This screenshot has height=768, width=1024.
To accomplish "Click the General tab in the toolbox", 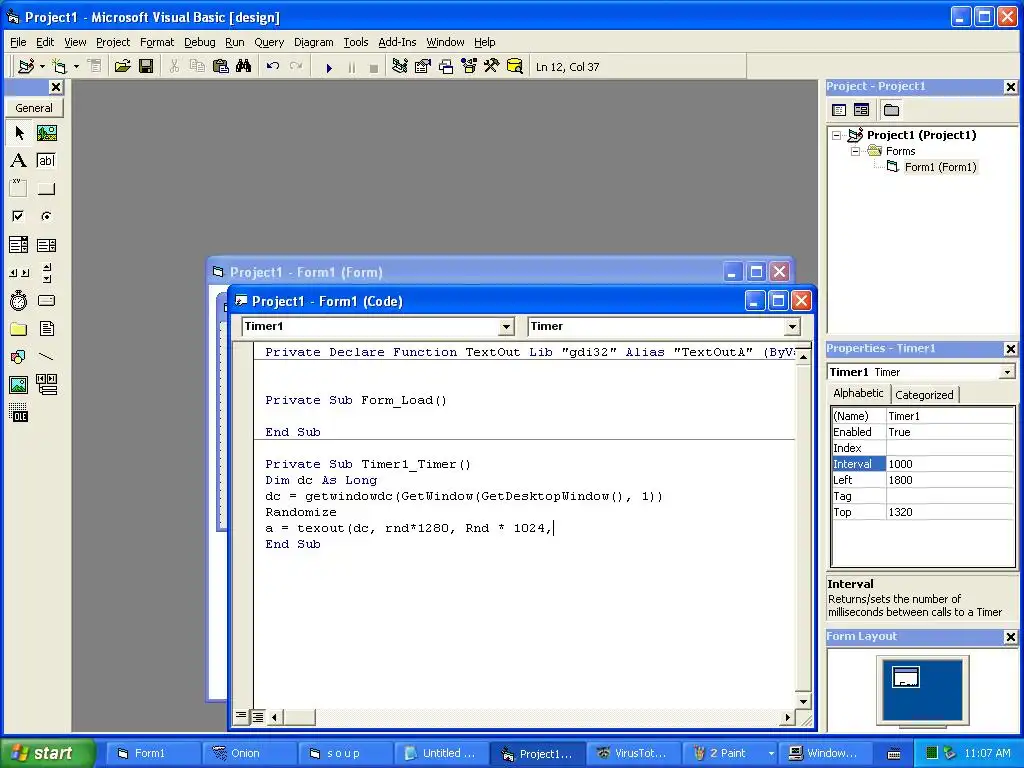I will [x=34, y=108].
